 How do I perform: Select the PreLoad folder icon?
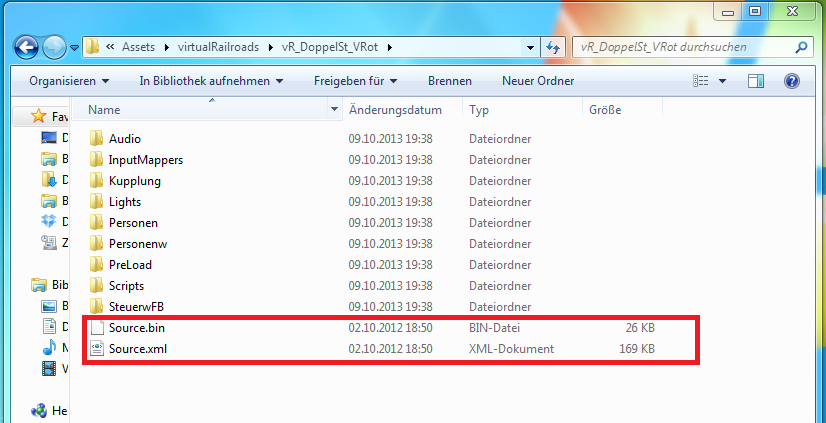(96, 264)
